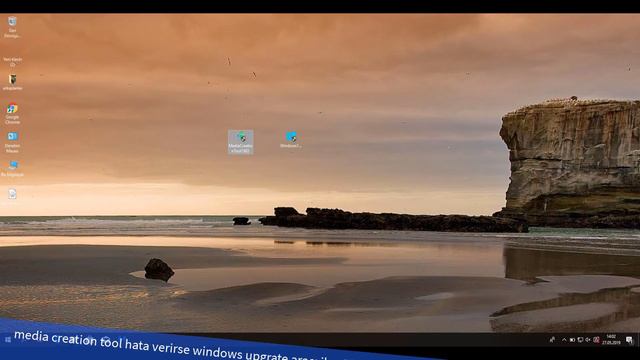Open the Action Center notification icon
640x360 pixels.
pos(629,340)
